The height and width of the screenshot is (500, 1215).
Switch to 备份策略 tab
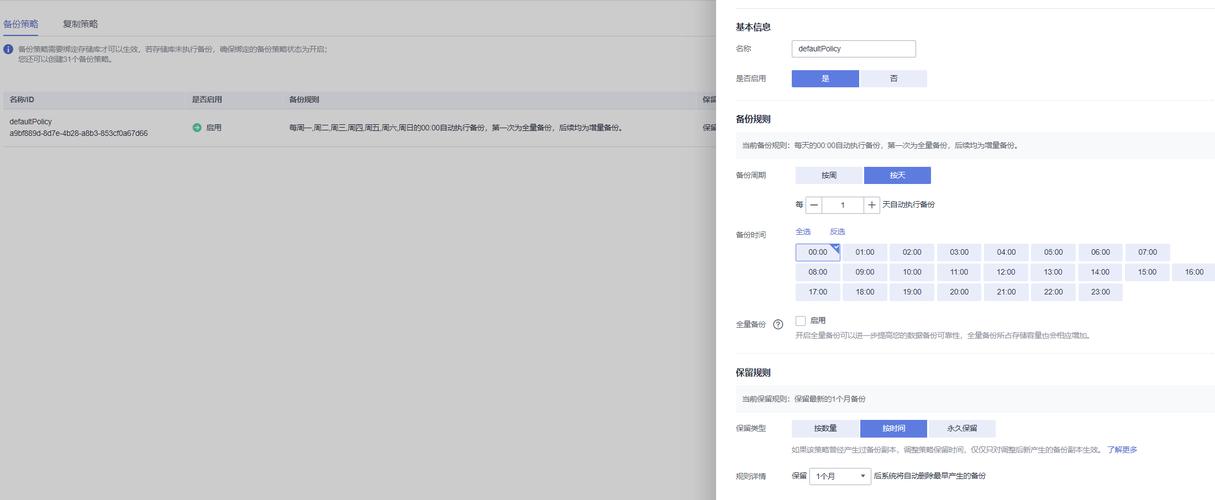[21, 23]
